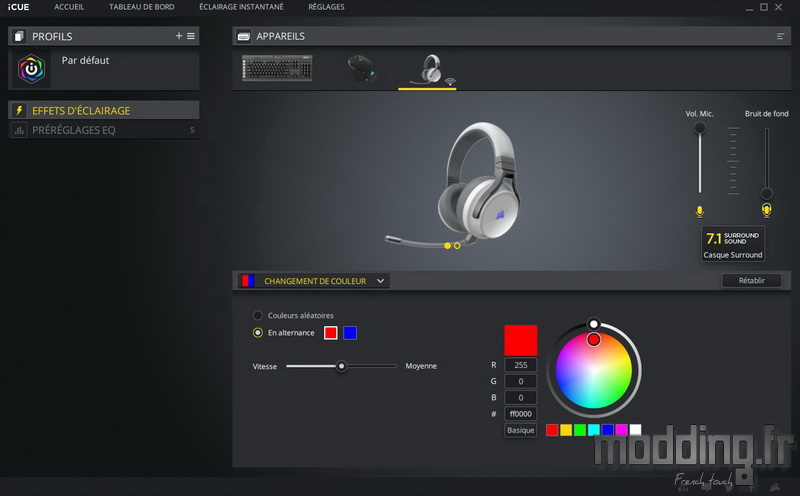Click the Vitesse speed slider handle
This screenshot has width=800, height=496.
pos(341,366)
